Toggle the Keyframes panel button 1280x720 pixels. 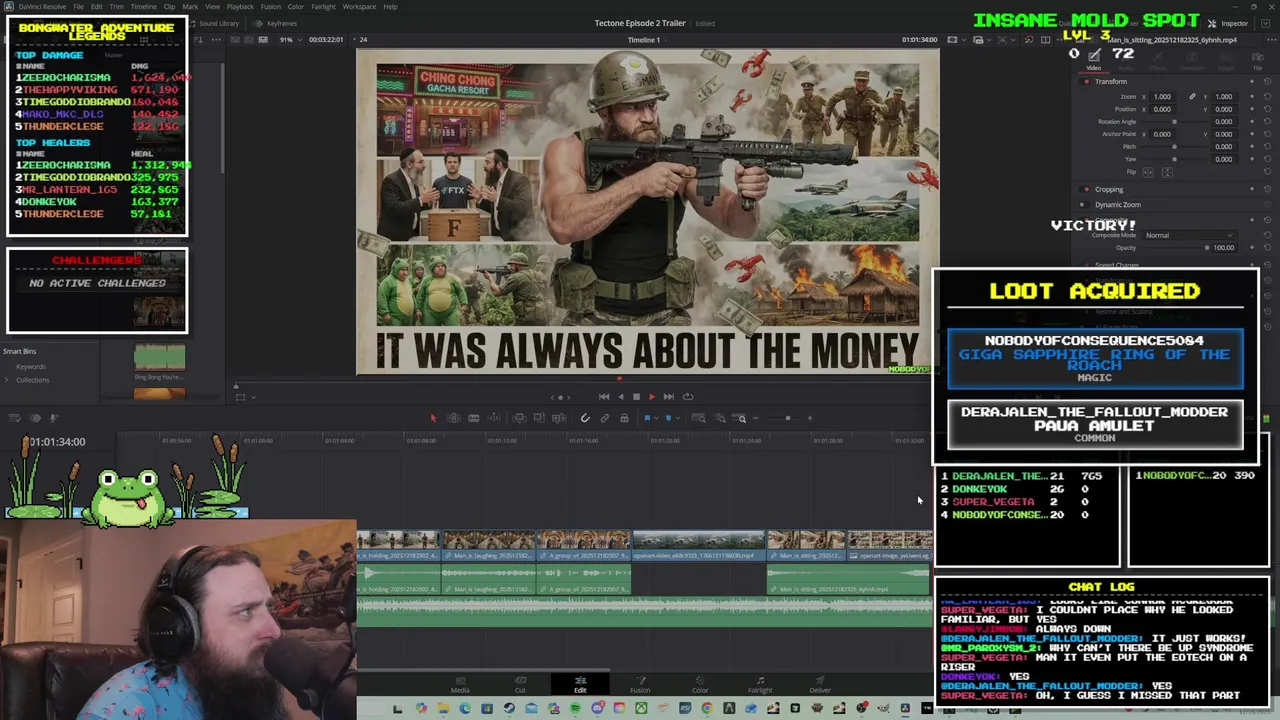[275, 23]
